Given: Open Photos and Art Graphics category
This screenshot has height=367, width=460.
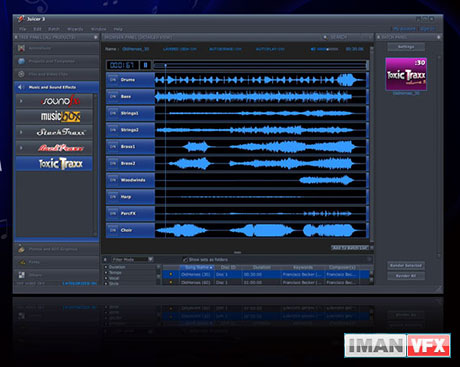Looking at the screenshot, I should click(x=57, y=249).
